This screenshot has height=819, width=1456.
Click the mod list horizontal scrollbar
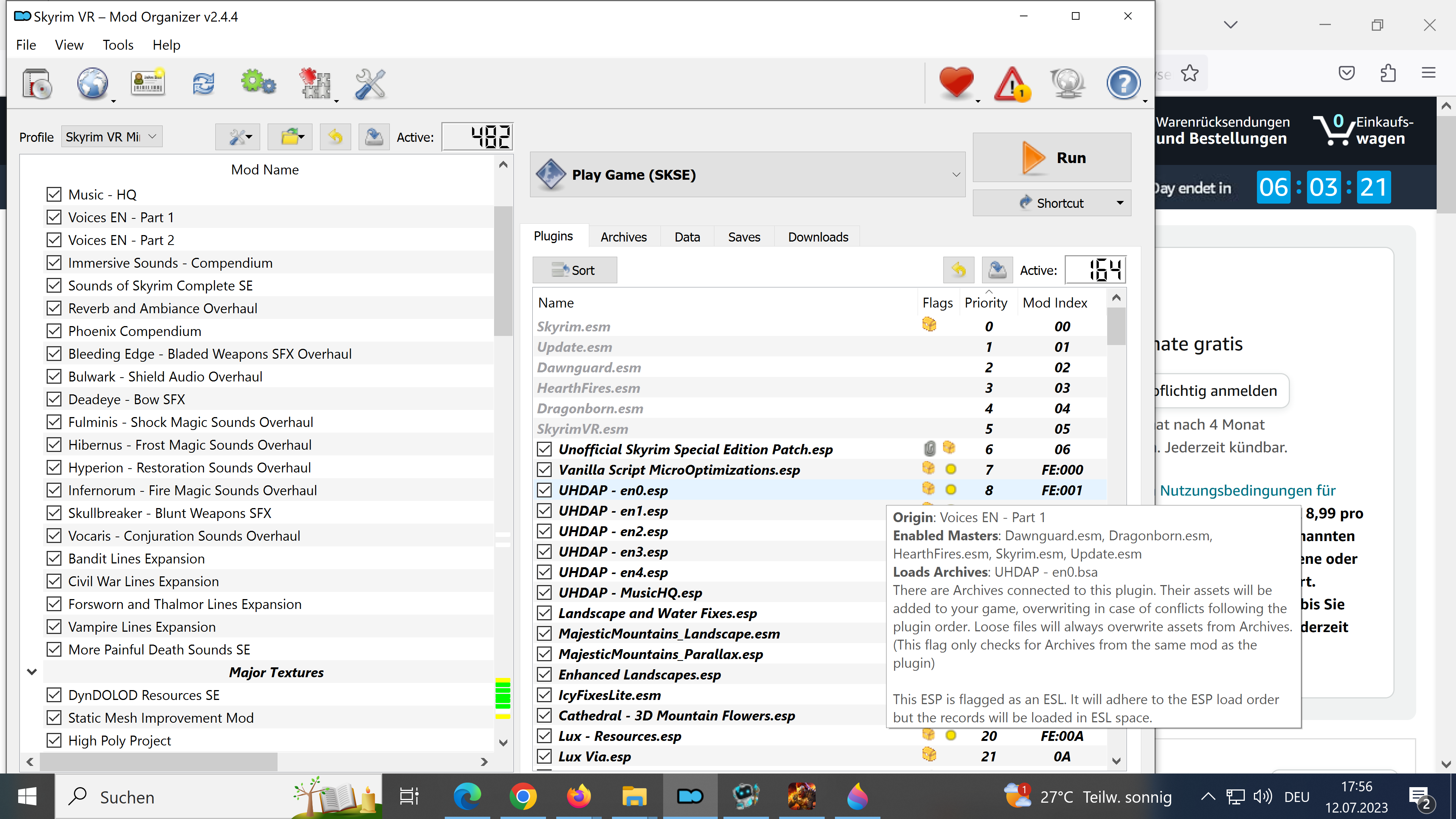click(158, 761)
